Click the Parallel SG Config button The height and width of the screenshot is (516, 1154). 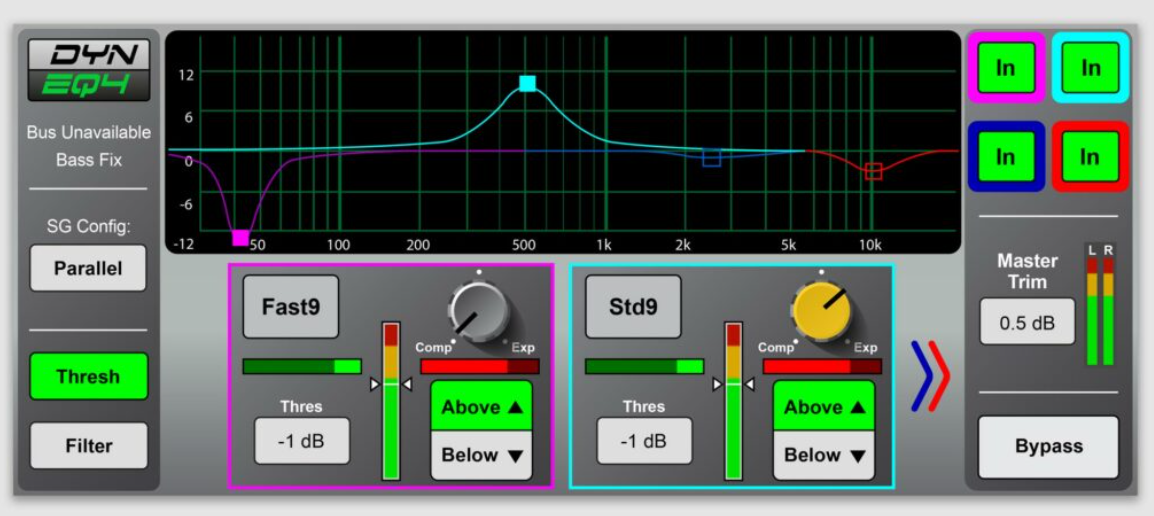click(x=88, y=268)
